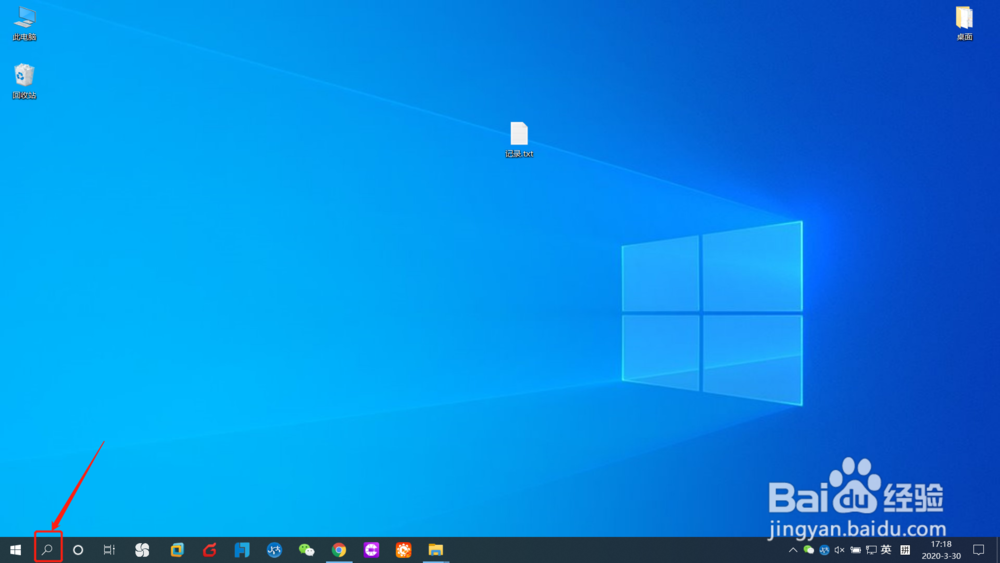Image resolution: width=1000 pixels, height=563 pixels.
Task: Open the blue round taskbar app icon
Action: [274, 550]
